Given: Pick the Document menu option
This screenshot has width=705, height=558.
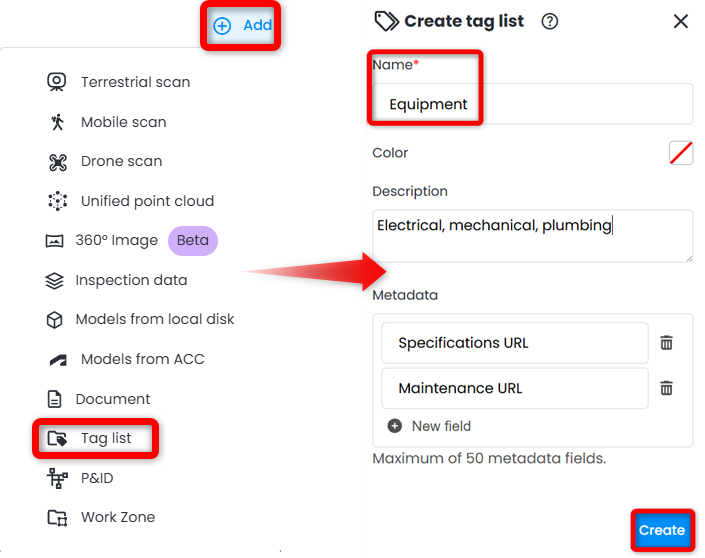Looking at the screenshot, I should (112, 399).
